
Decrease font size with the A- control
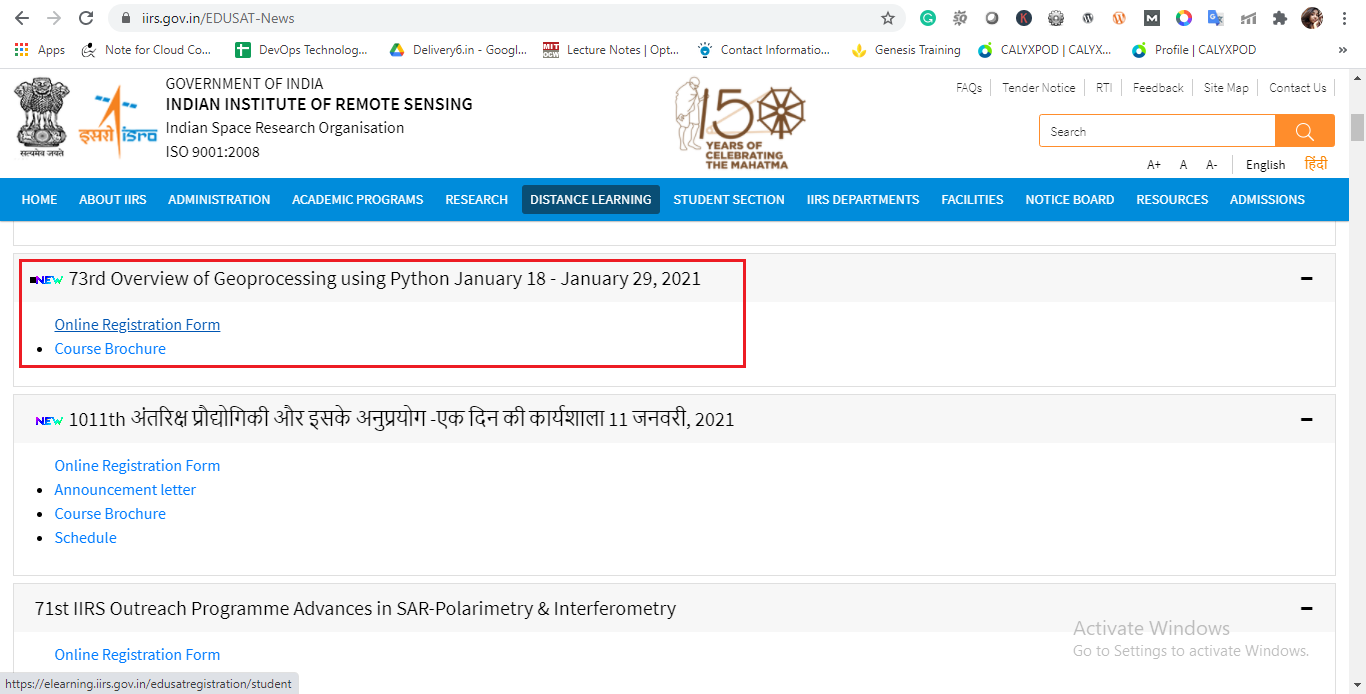point(1211,164)
